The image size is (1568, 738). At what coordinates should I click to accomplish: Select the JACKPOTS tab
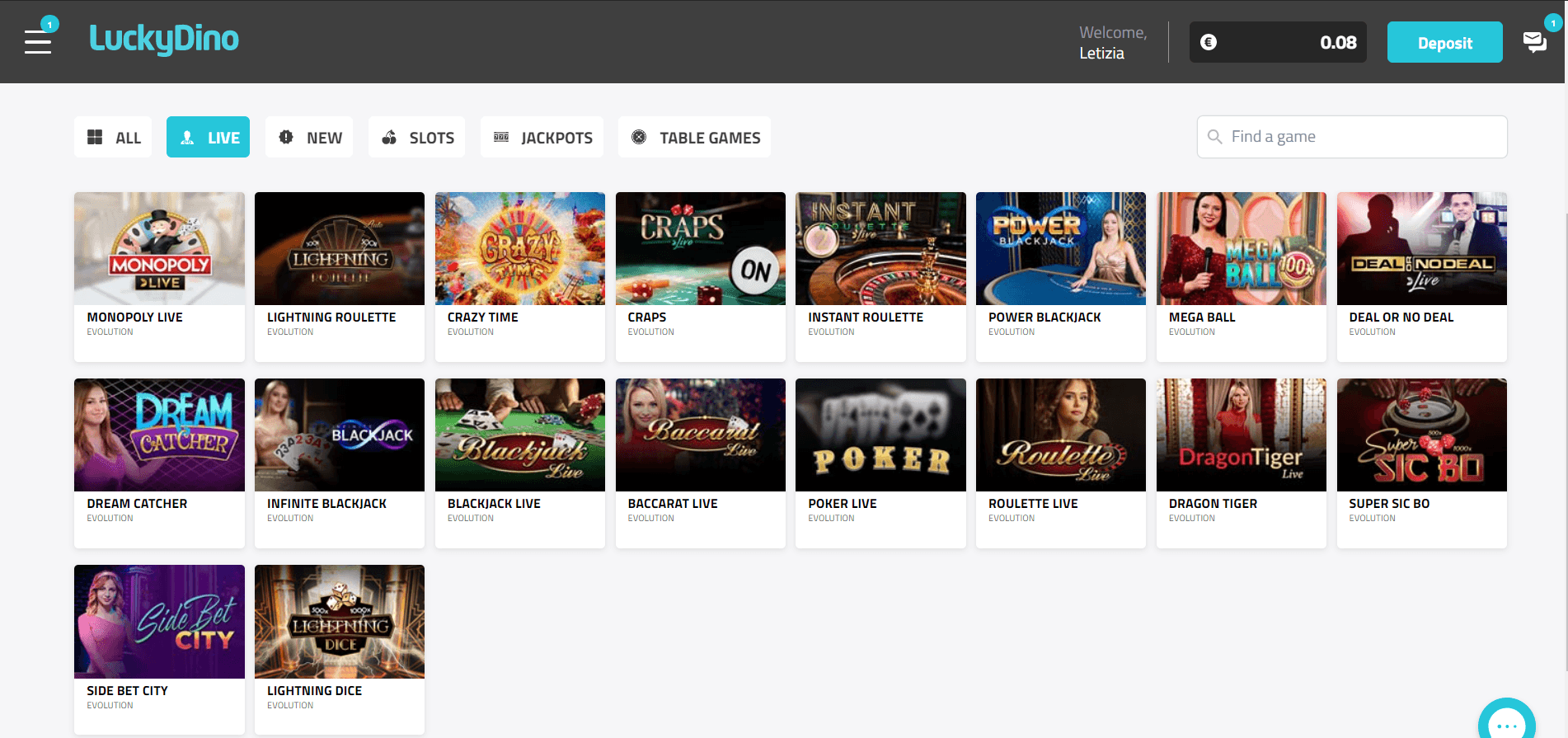tap(542, 137)
